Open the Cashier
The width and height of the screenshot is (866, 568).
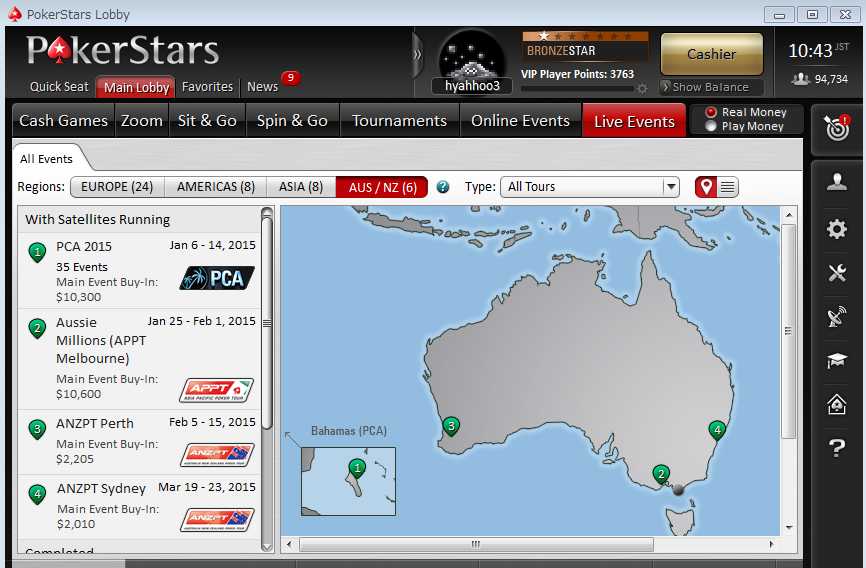[x=711, y=54]
